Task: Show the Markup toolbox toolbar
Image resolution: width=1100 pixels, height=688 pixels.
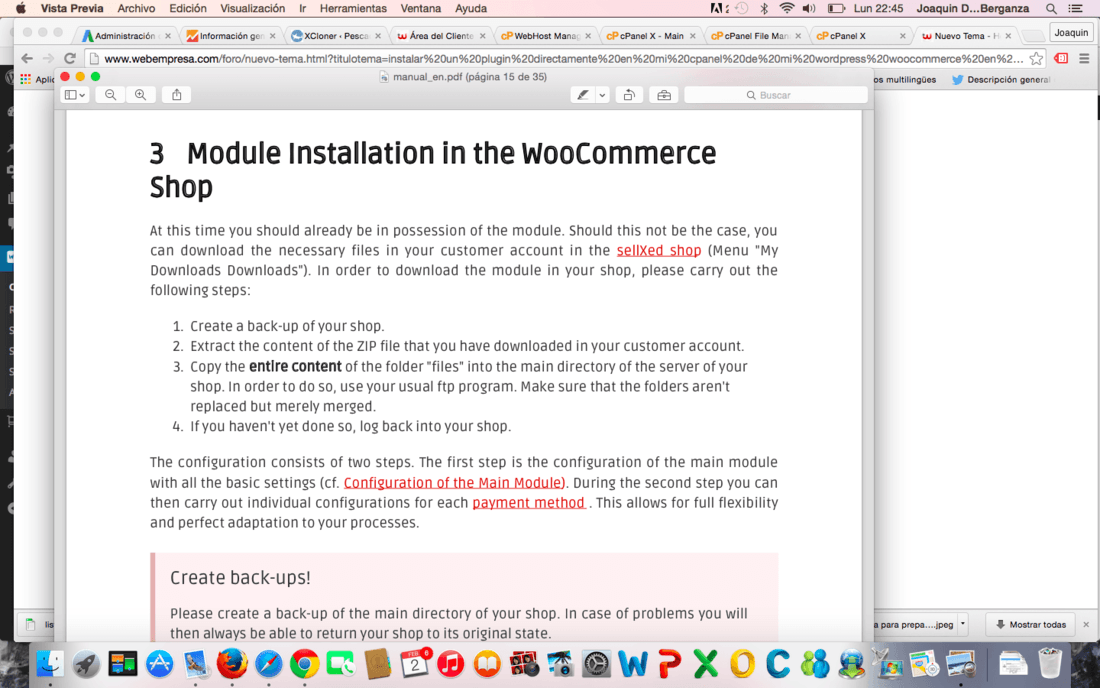Action: click(664, 95)
